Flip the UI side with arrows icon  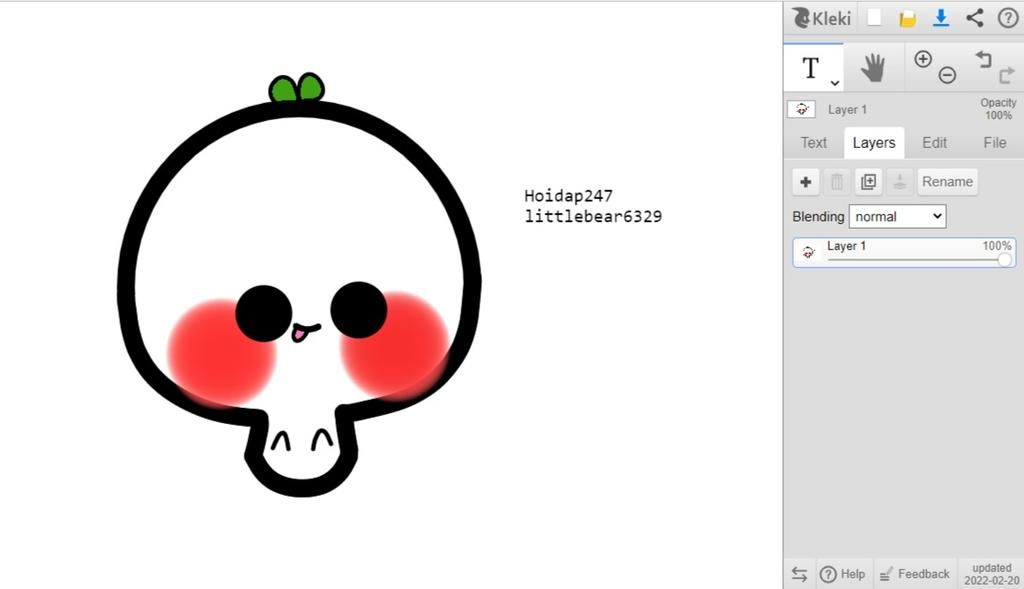coord(799,574)
